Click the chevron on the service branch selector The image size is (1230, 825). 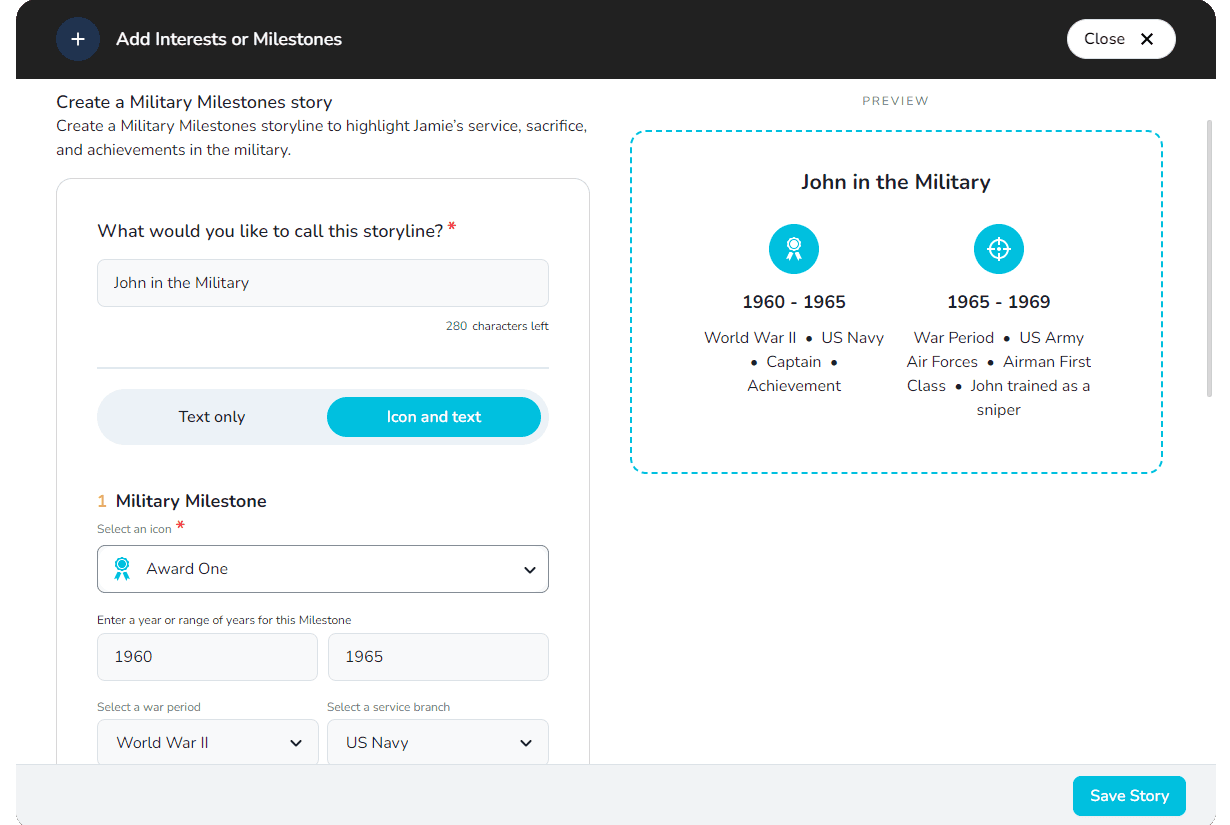(x=526, y=742)
